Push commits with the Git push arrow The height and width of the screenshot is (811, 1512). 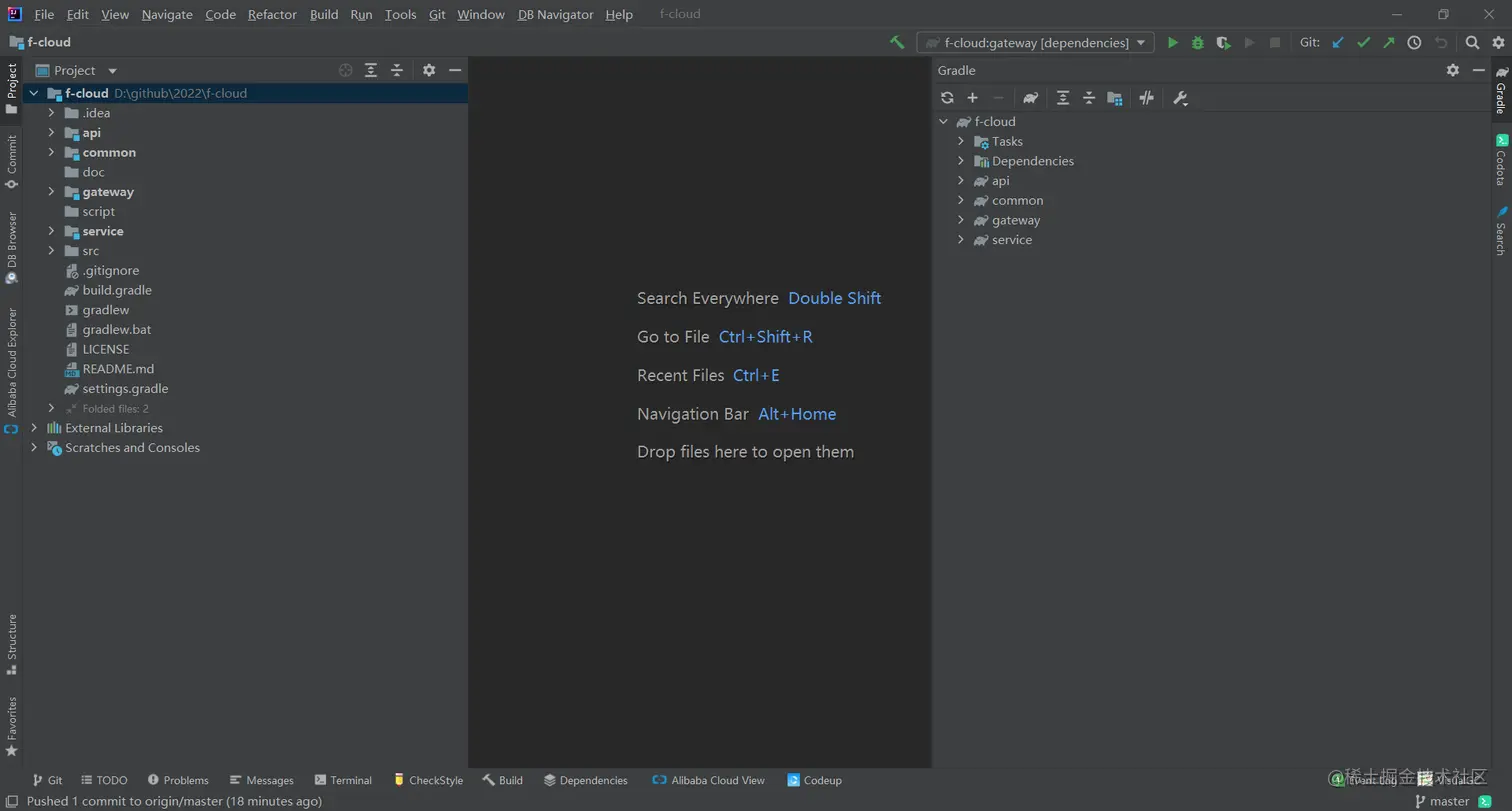pyautogui.click(x=1389, y=43)
